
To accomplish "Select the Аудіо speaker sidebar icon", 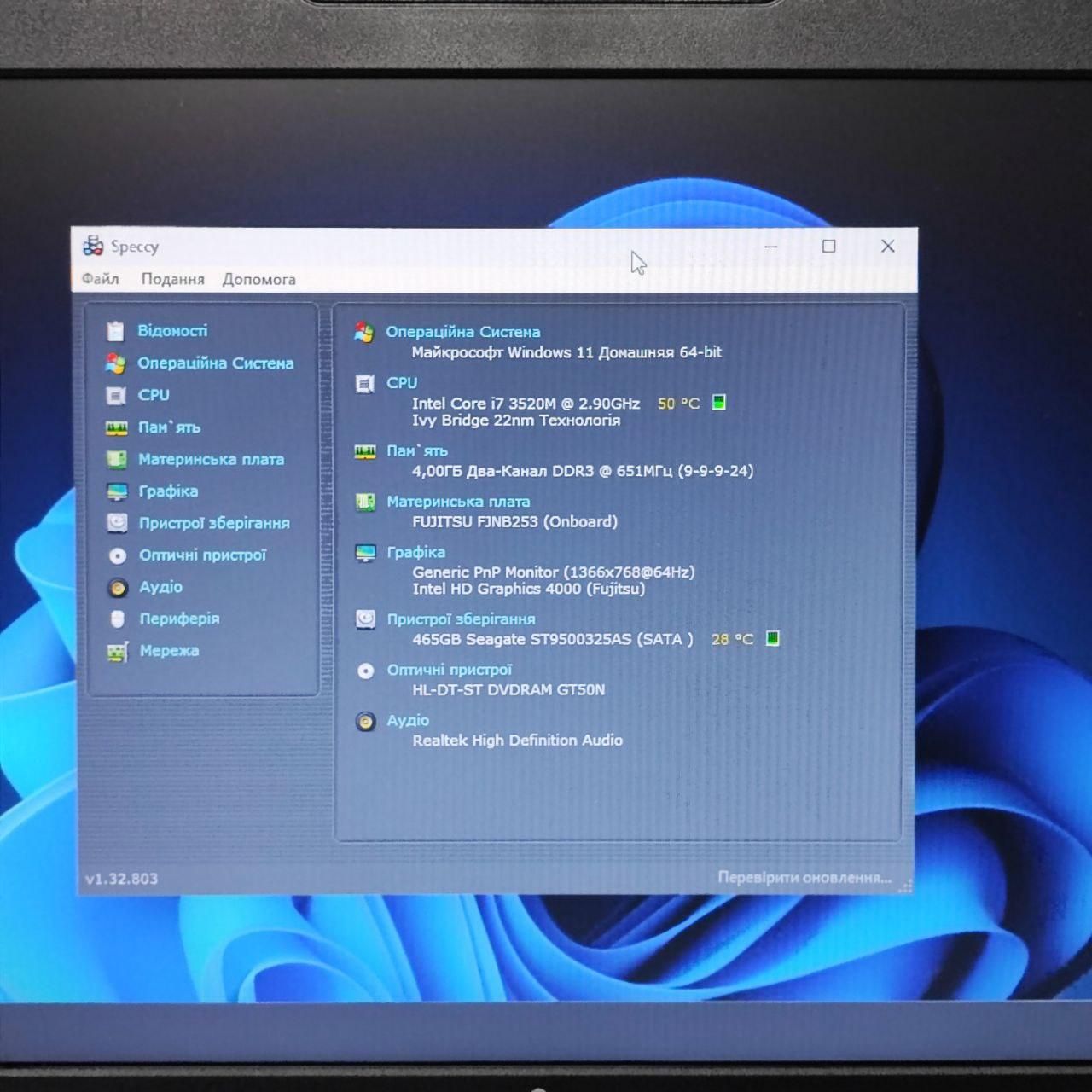I will coord(118,587).
